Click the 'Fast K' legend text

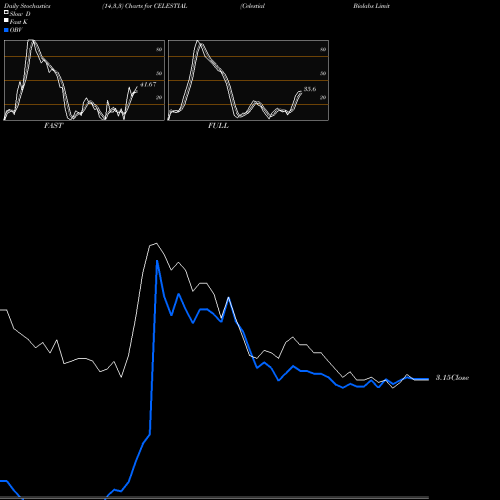point(19,22)
